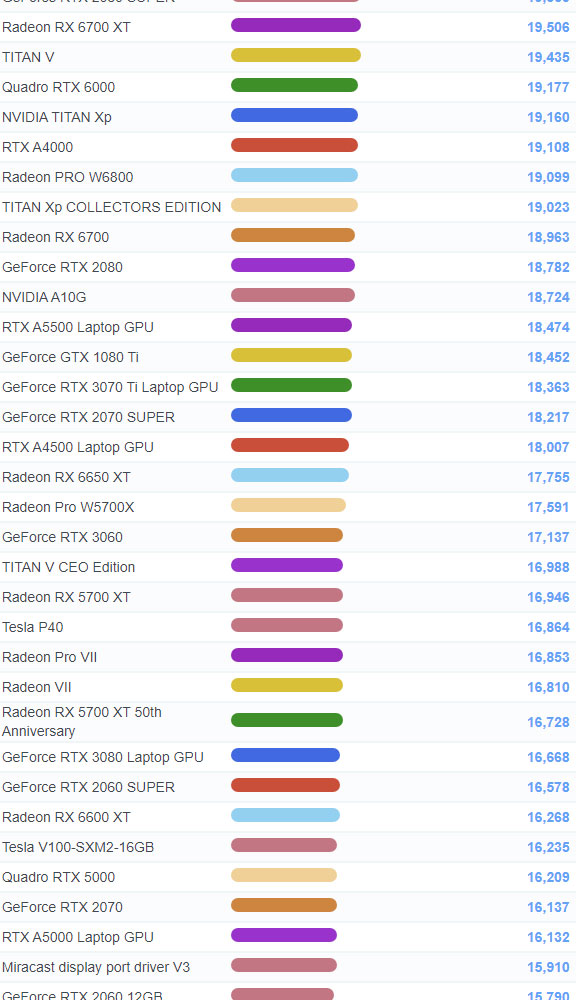576x1000 pixels.
Task: Click the 18,782 score value
Action: coord(548,267)
